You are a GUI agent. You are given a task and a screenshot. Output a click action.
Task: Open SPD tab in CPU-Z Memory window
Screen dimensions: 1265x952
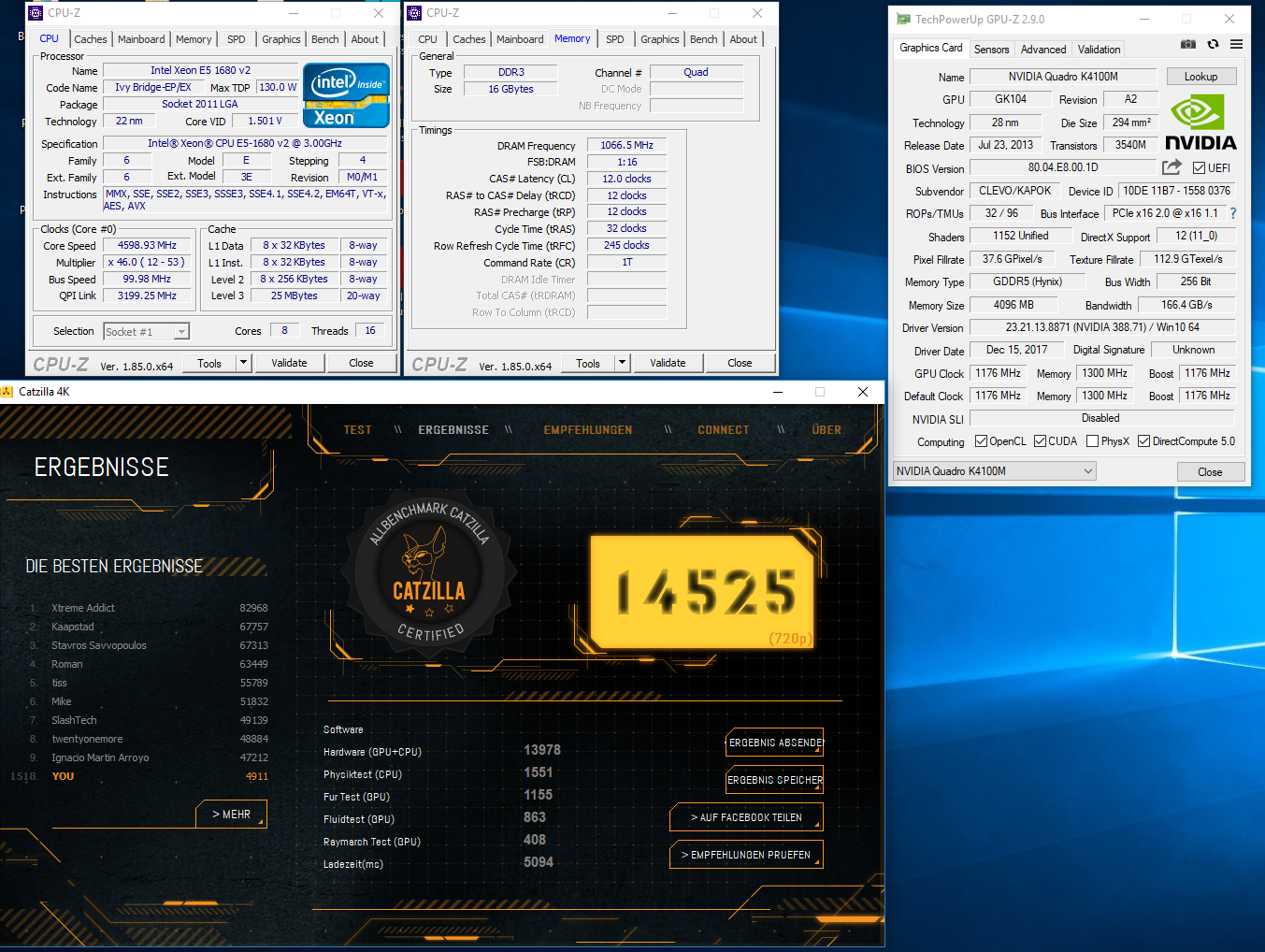click(x=615, y=39)
